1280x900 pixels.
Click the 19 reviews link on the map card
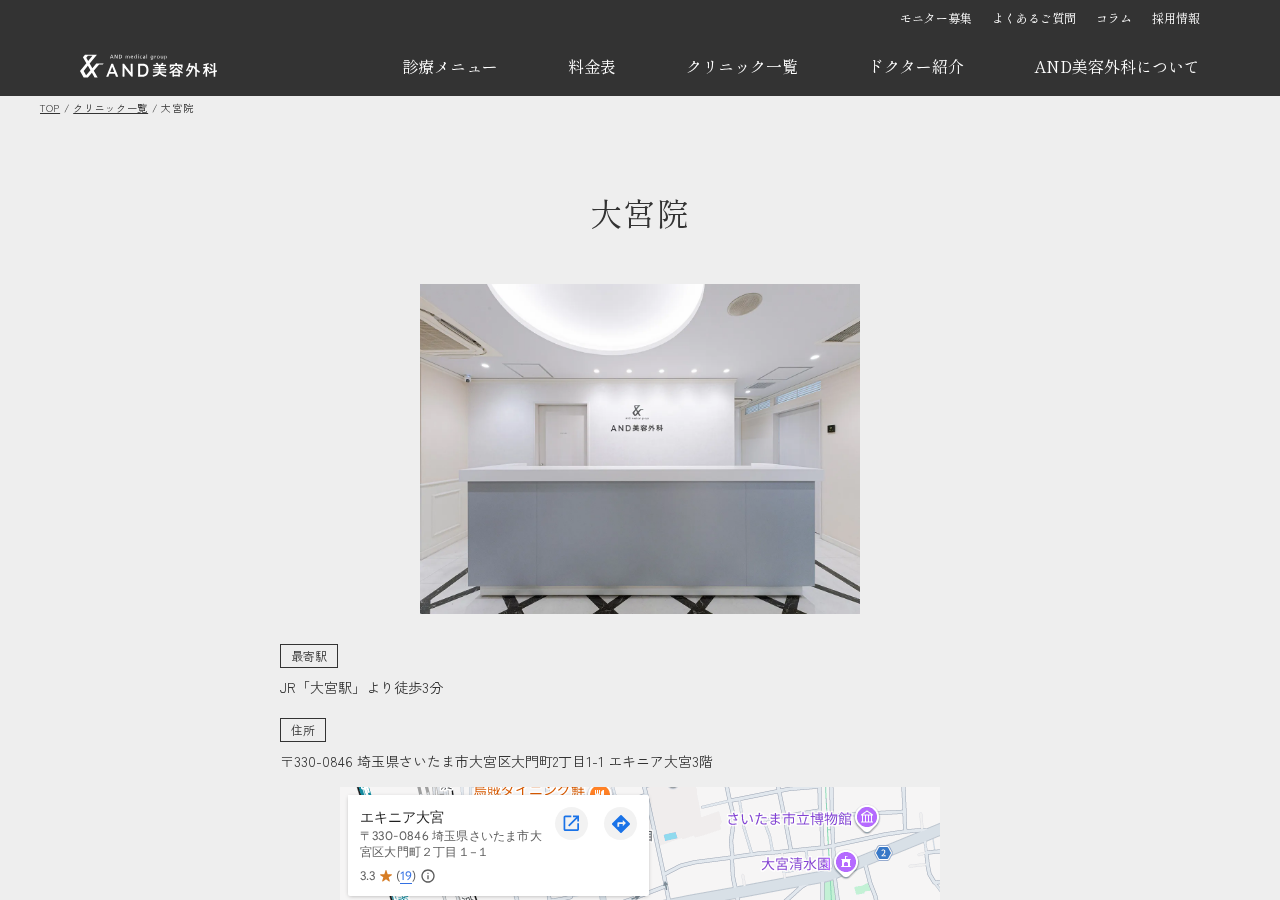click(406, 876)
